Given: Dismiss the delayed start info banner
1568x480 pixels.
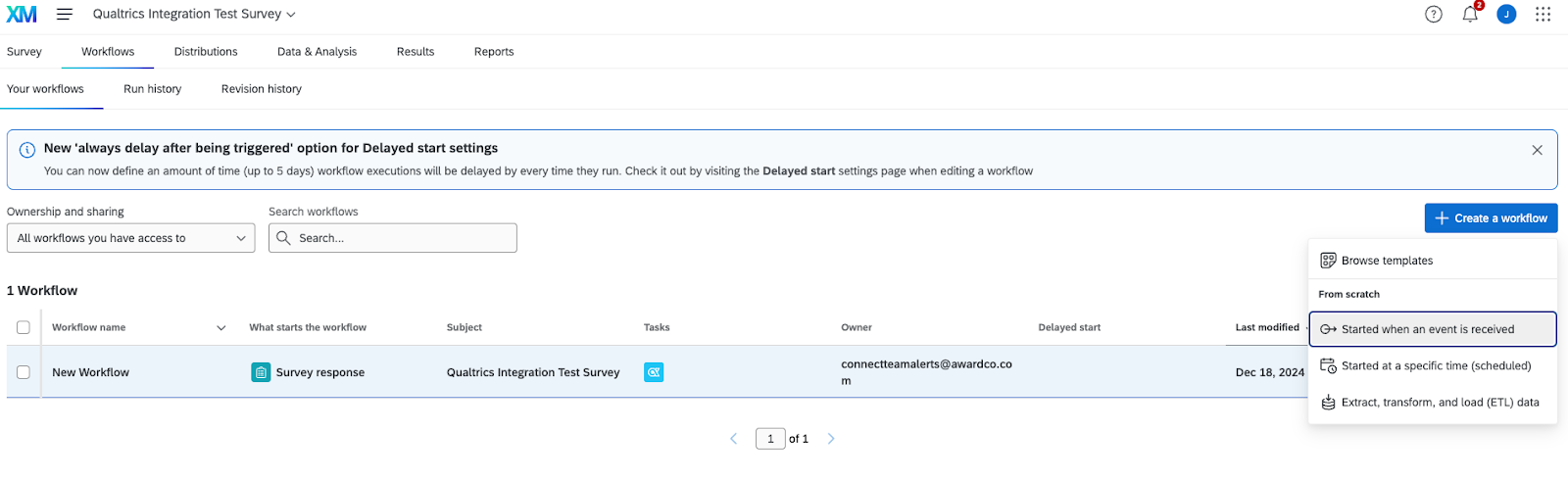Looking at the screenshot, I should (x=1537, y=150).
